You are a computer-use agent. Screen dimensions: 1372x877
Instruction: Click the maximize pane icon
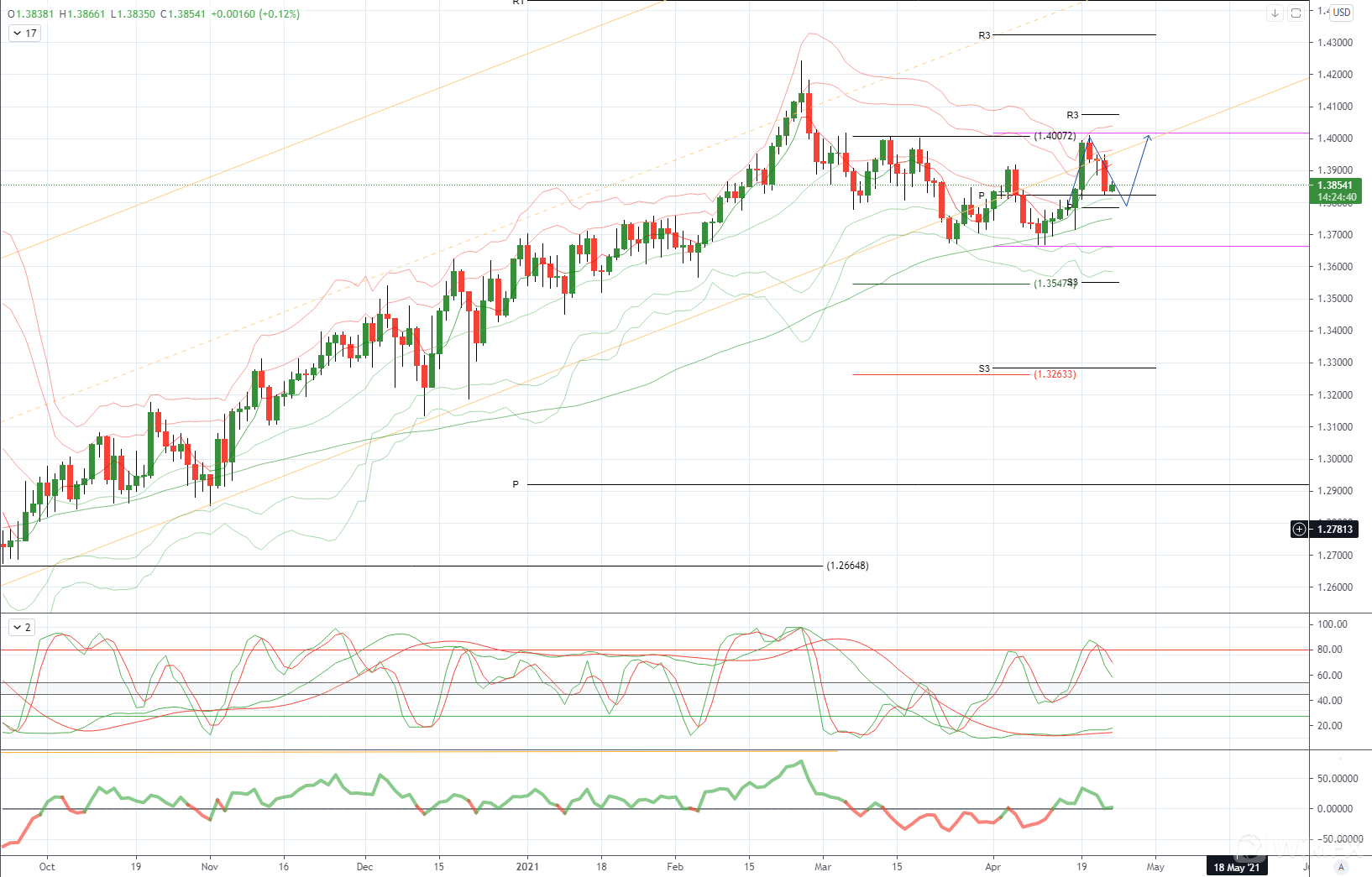(x=1296, y=13)
